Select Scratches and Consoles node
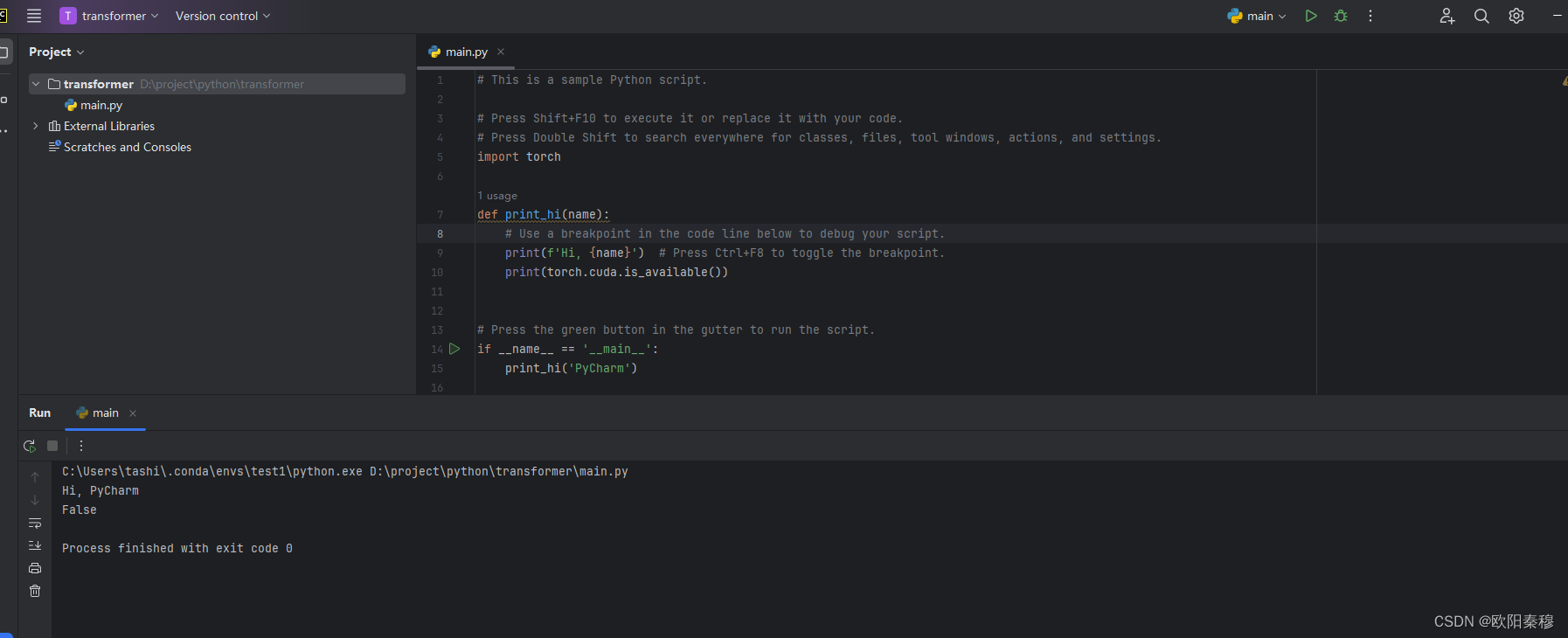Screen dimensions: 1568x638 [120, 147]
